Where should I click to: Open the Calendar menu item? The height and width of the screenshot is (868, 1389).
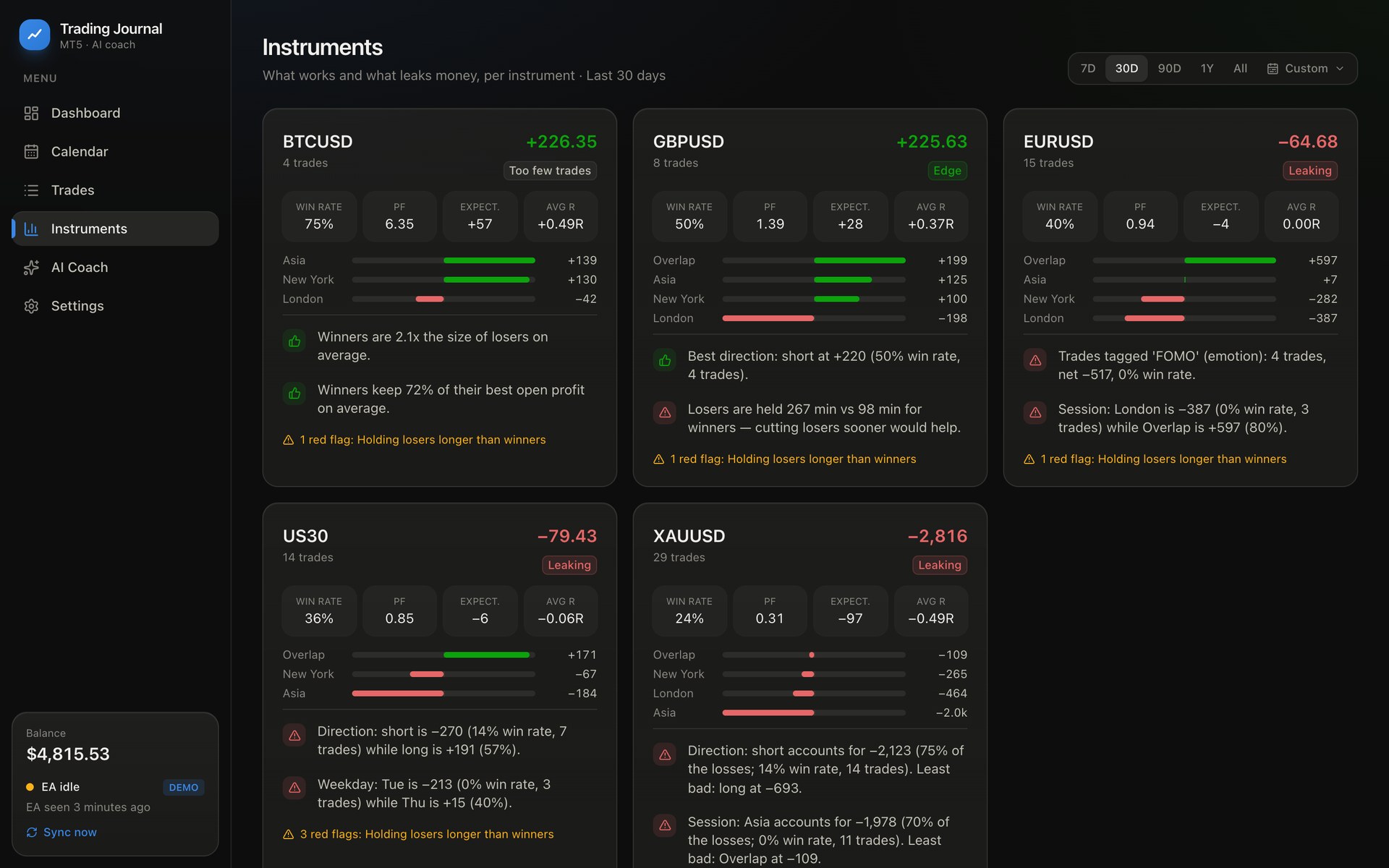115,151
